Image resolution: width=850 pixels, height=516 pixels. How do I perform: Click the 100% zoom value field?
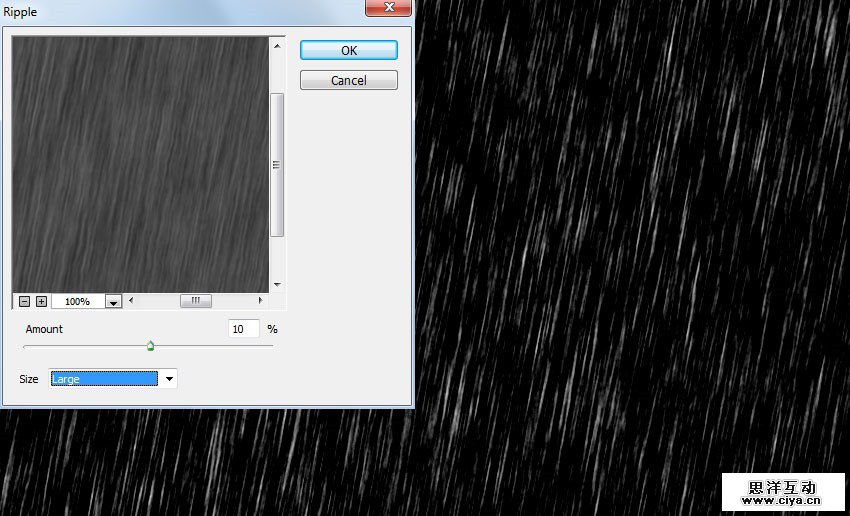pos(78,302)
